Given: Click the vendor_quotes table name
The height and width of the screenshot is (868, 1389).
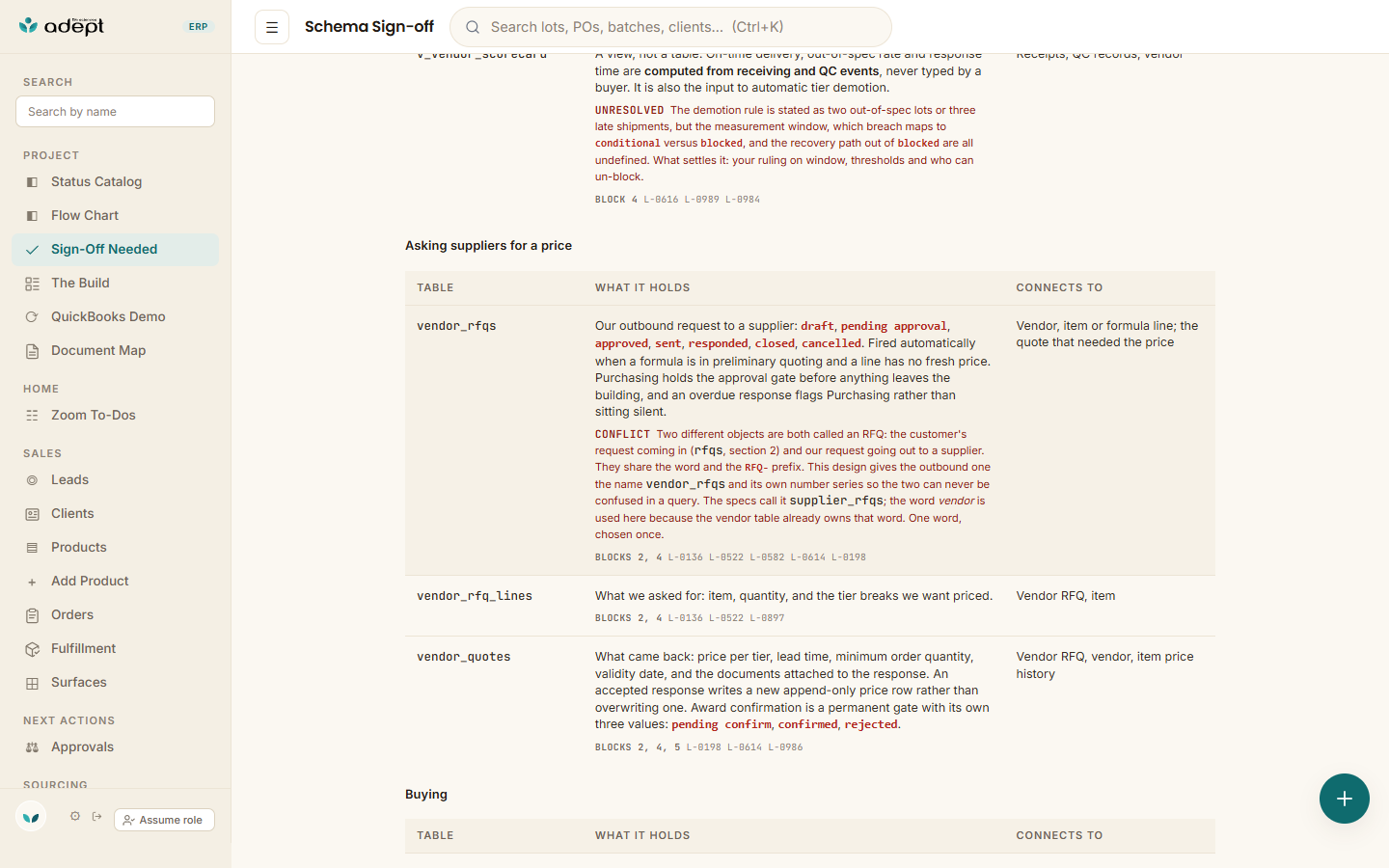Looking at the screenshot, I should pos(464,657).
